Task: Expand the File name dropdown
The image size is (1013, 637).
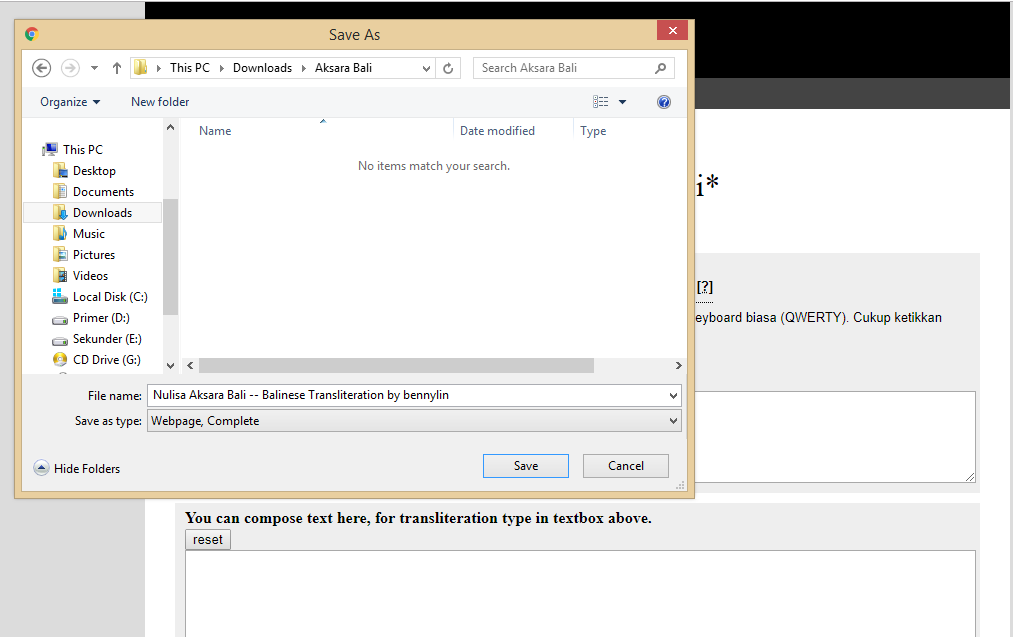Action: 673,395
